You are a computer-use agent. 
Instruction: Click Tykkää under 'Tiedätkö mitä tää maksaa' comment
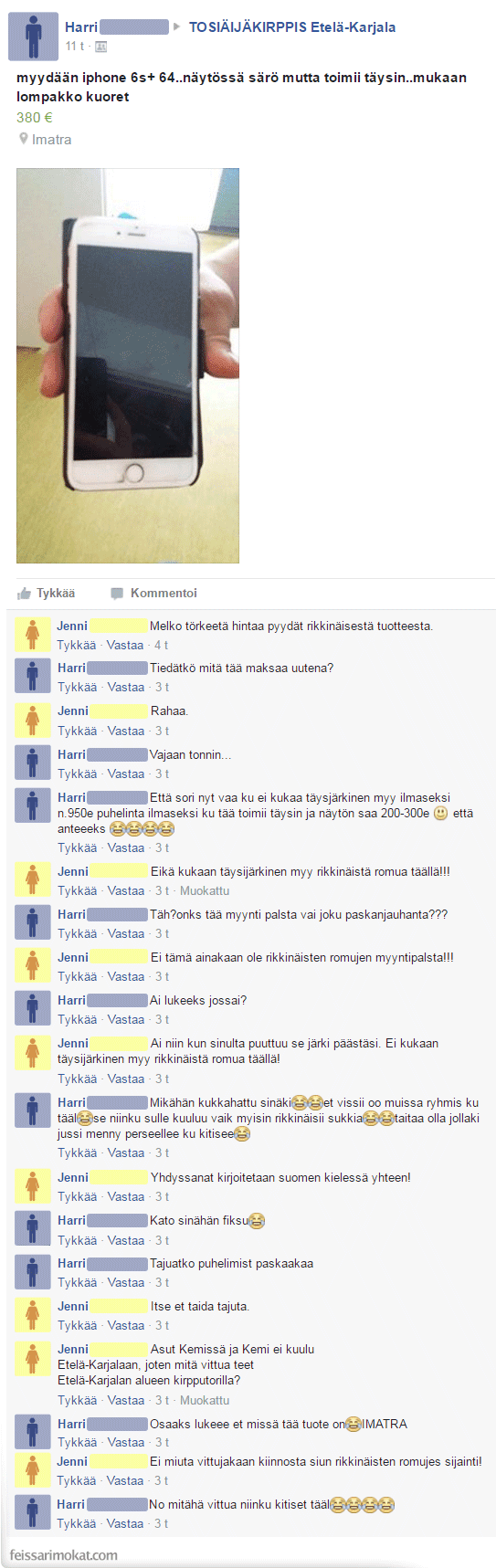pos(77,687)
